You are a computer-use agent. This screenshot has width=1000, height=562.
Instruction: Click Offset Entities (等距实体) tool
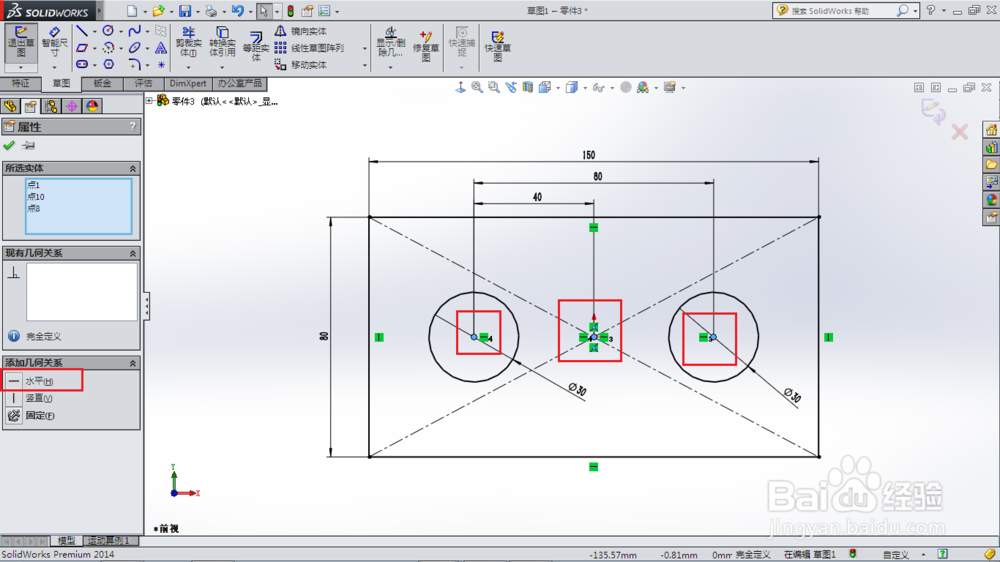click(256, 46)
